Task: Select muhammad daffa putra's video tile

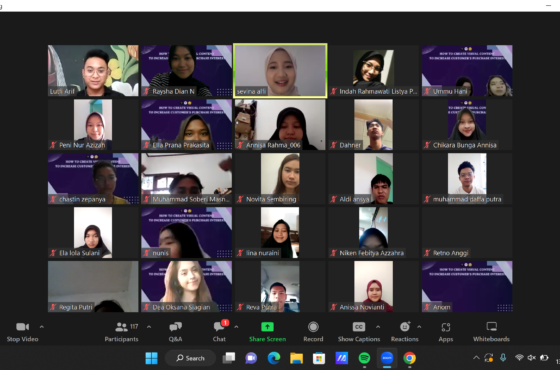Action: [x=467, y=179]
